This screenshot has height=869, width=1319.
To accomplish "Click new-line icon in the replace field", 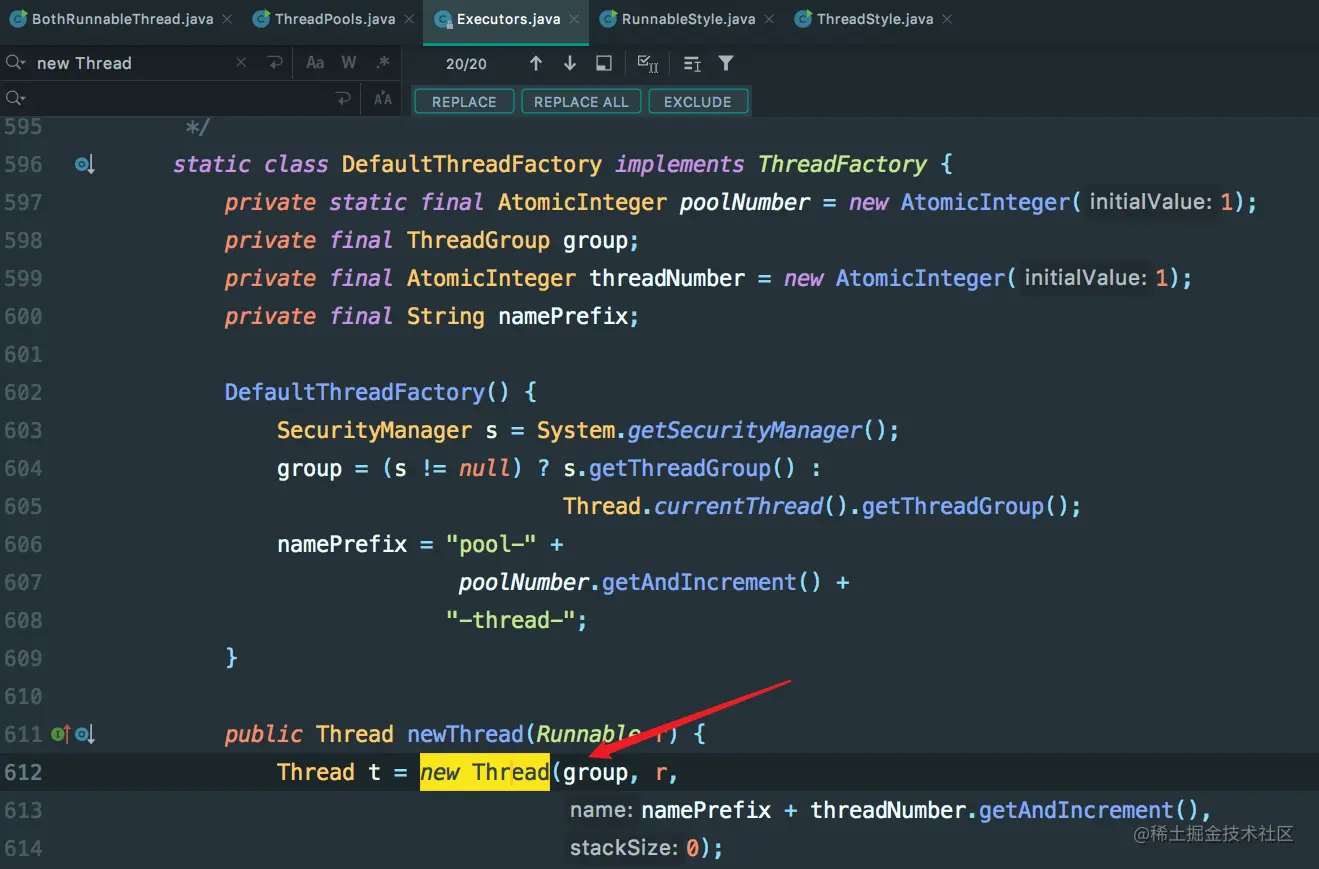I will click(344, 98).
